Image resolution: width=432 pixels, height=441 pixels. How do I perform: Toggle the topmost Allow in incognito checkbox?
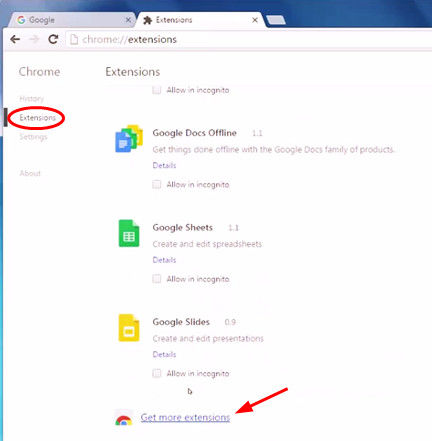(x=157, y=90)
